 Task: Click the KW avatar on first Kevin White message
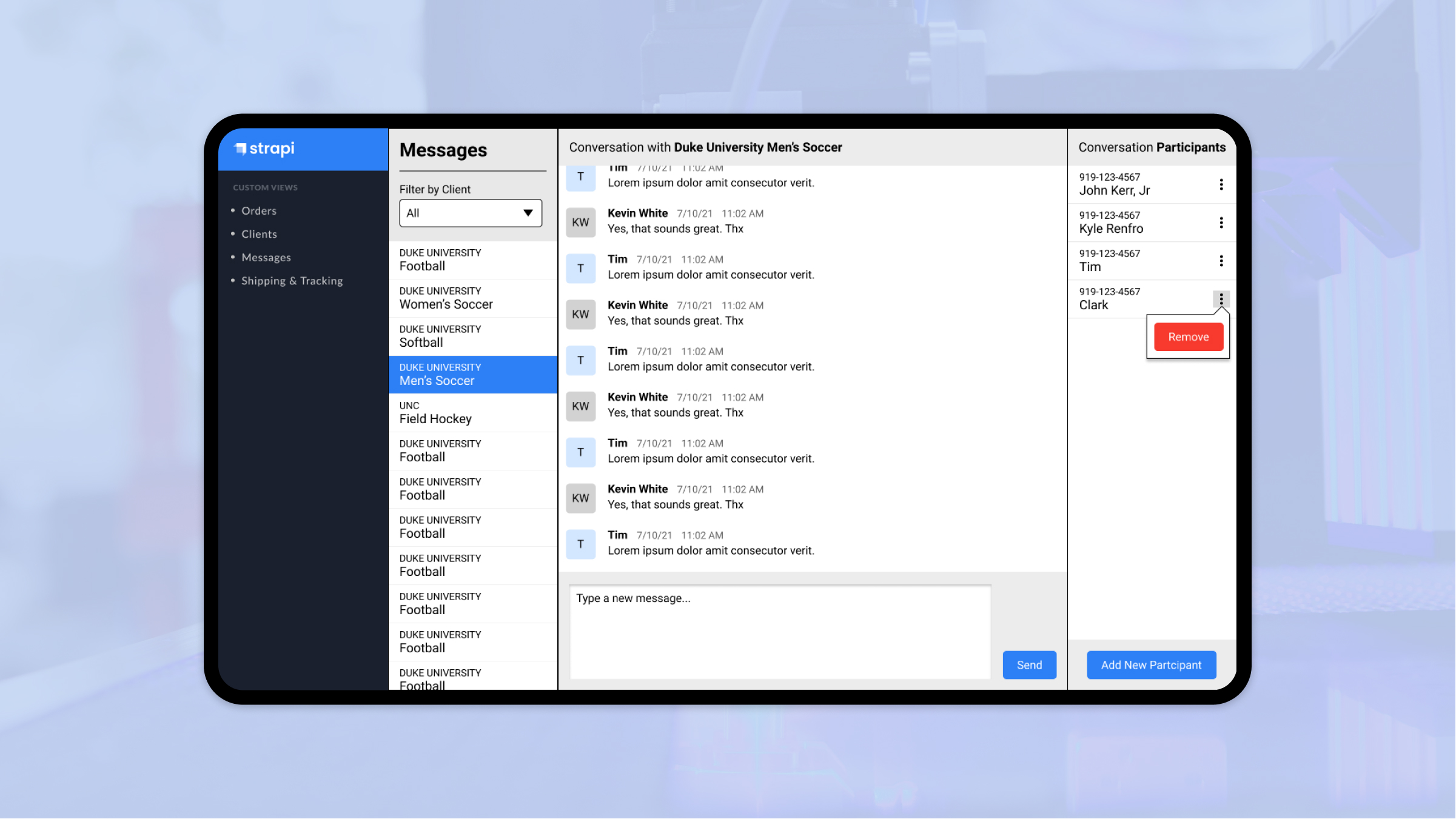click(x=580, y=222)
